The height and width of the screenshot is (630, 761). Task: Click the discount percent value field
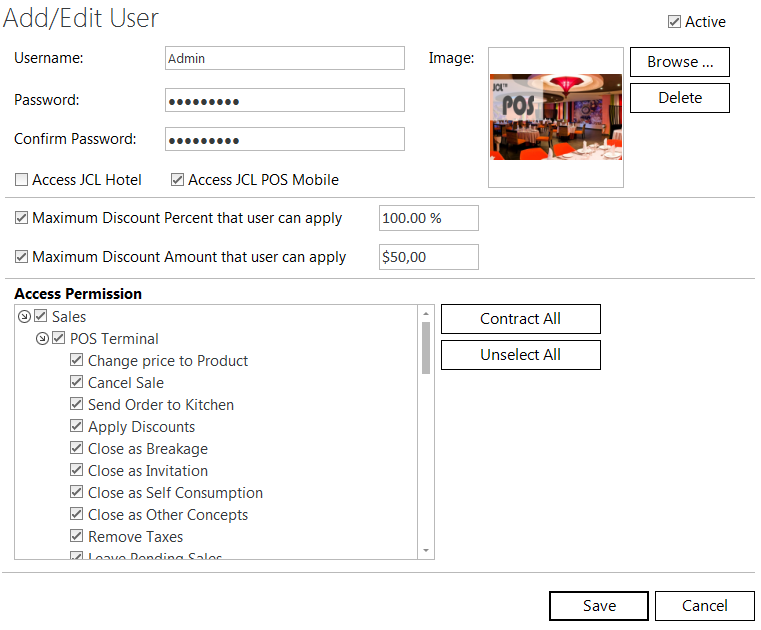(428, 219)
